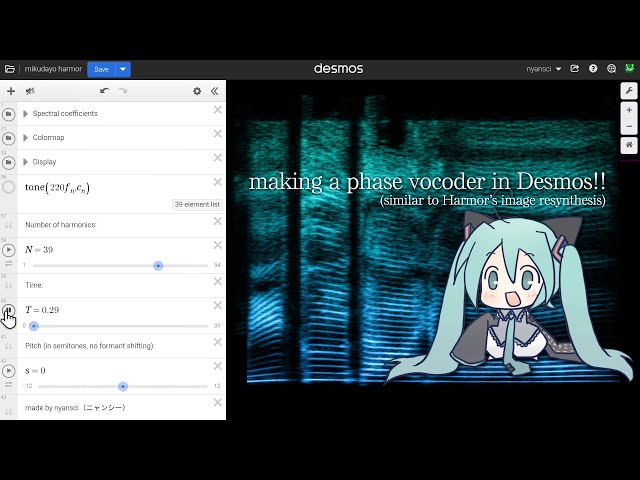This screenshot has width=640, height=480.
Task: Change s slider loop mode icon
Action: point(9,385)
